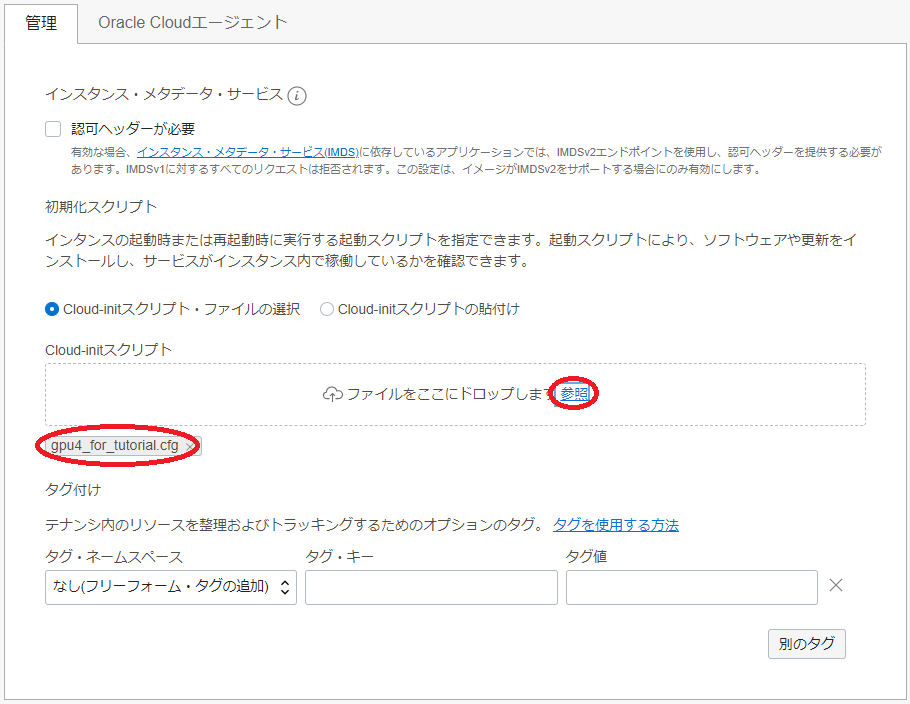Screen dimensions: 910x704
Task: Enable the 認可ヘッダーが必要 checkbox
Action: click(x=54, y=129)
